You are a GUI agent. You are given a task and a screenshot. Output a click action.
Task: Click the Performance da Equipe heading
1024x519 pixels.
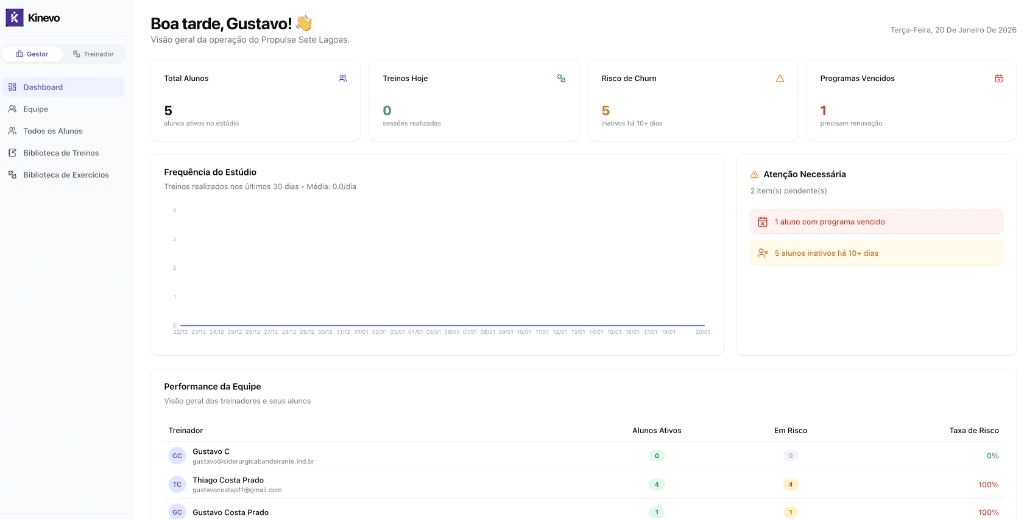pyautogui.click(x=212, y=386)
